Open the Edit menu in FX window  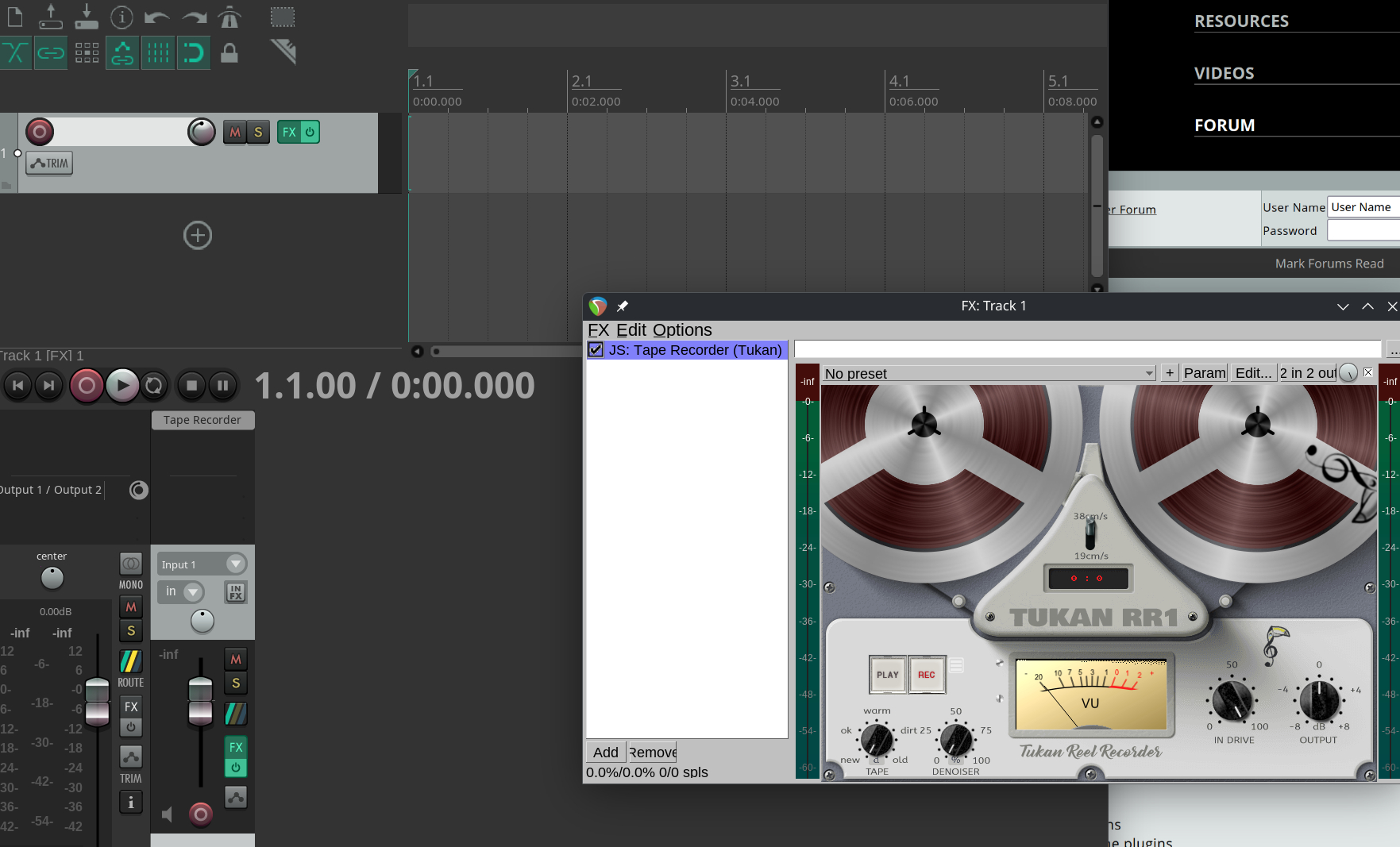pos(631,330)
